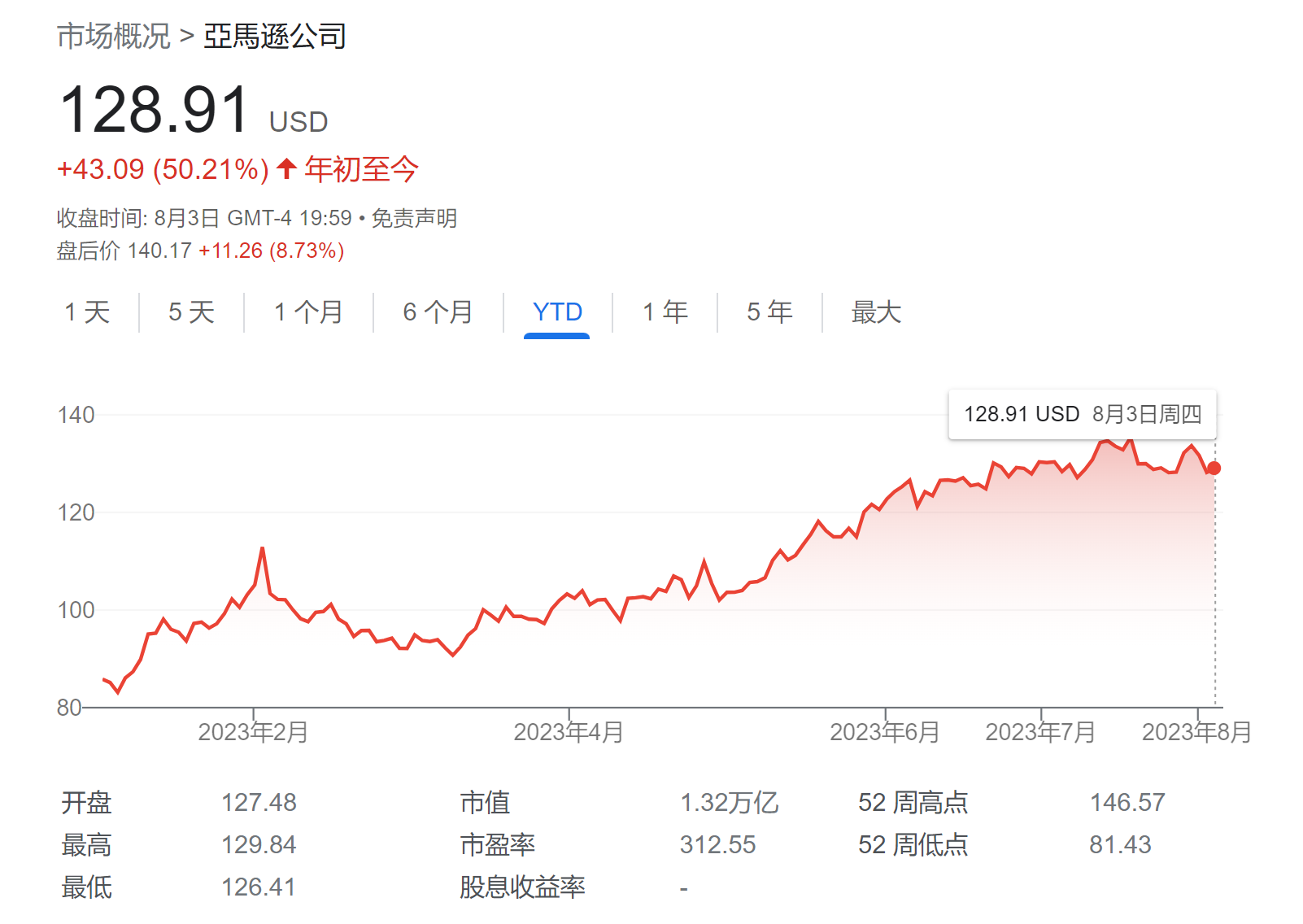Click the 2023年4月 axis label

pos(569,732)
